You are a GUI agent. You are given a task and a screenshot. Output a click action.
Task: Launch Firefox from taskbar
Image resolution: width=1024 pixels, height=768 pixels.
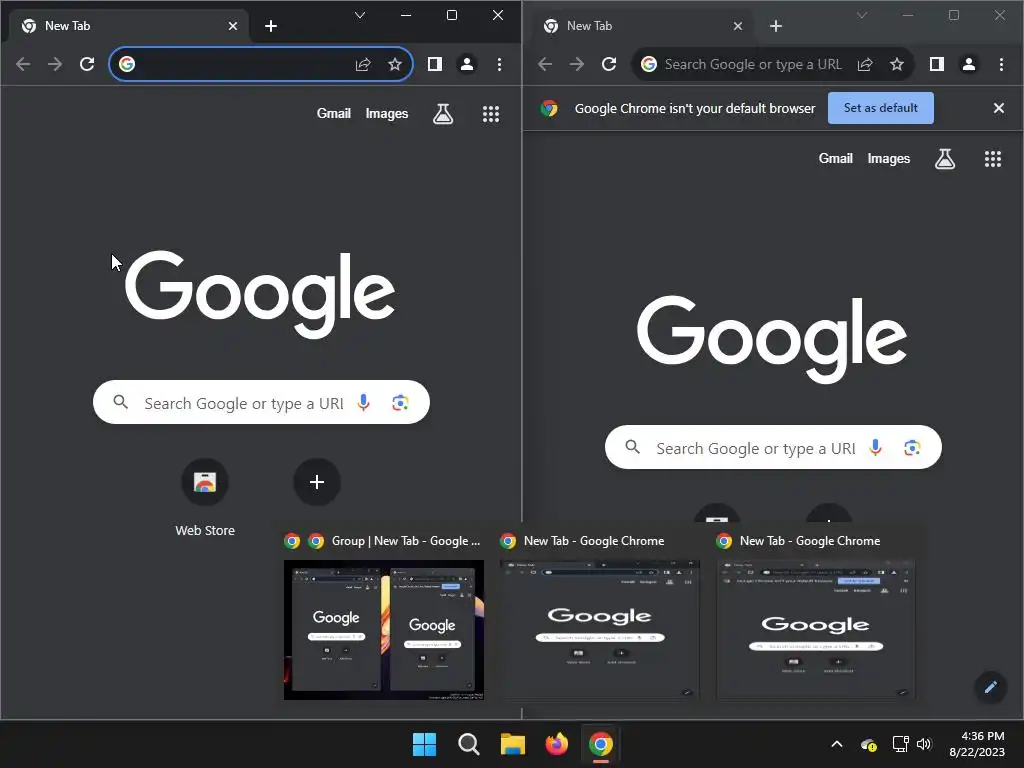point(556,744)
